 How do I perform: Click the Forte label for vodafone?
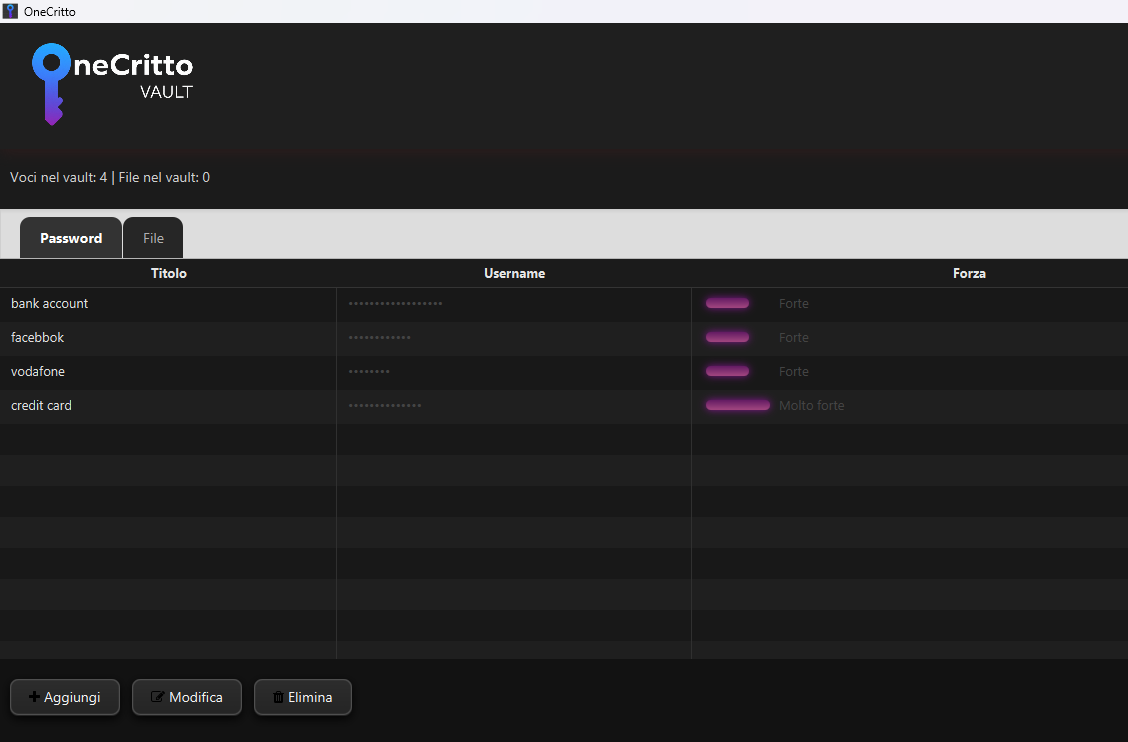coord(793,371)
